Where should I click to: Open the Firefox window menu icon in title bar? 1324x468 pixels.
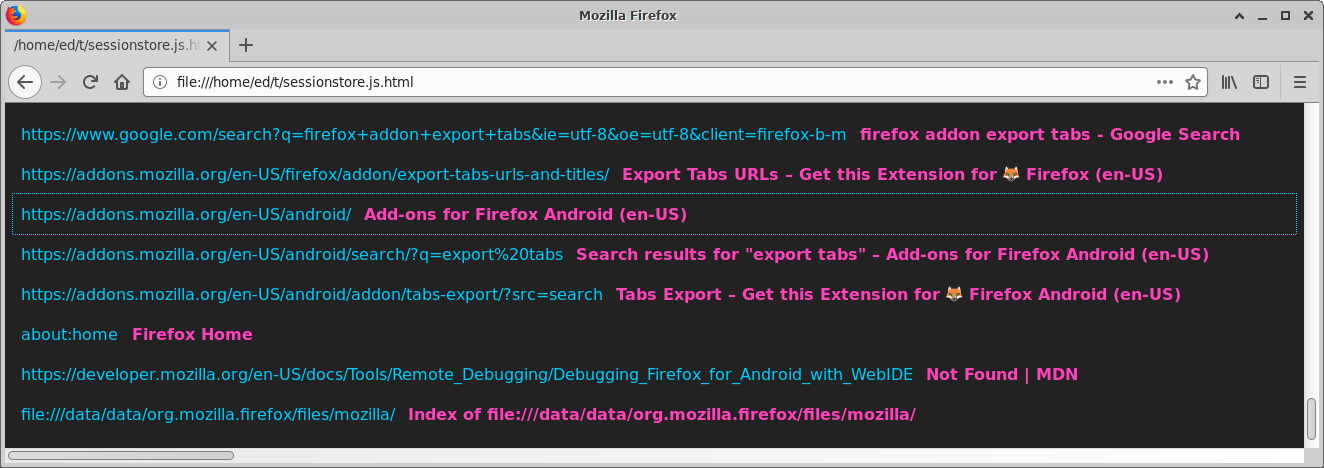pos(16,15)
